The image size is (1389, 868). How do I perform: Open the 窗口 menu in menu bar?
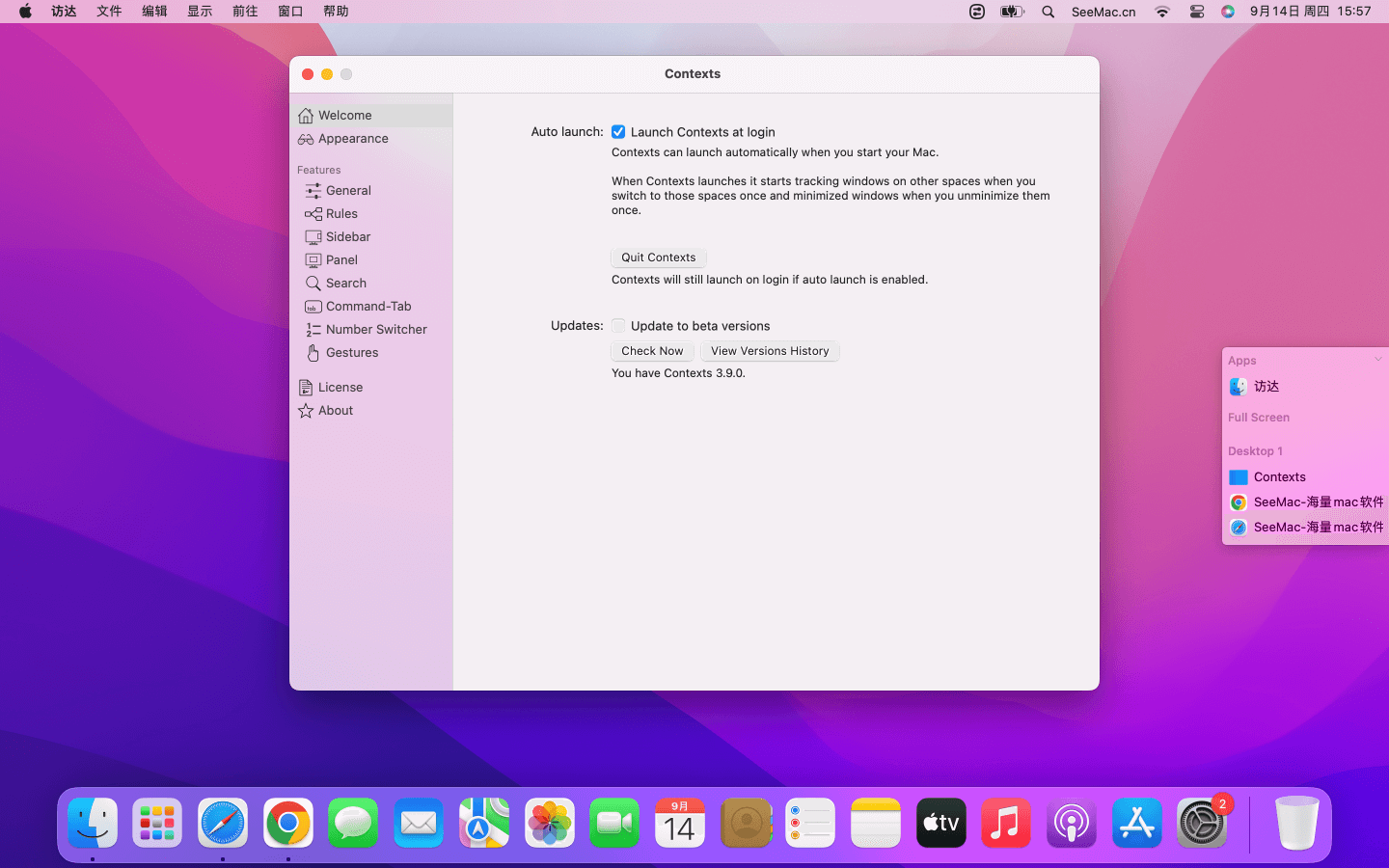point(290,12)
